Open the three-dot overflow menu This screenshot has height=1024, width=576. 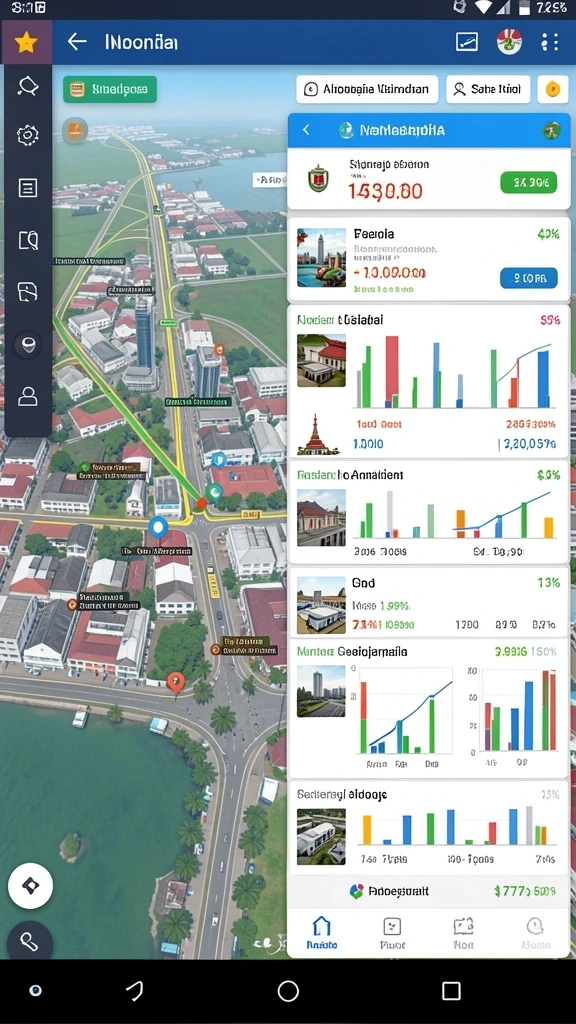click(x=550, y=42)
